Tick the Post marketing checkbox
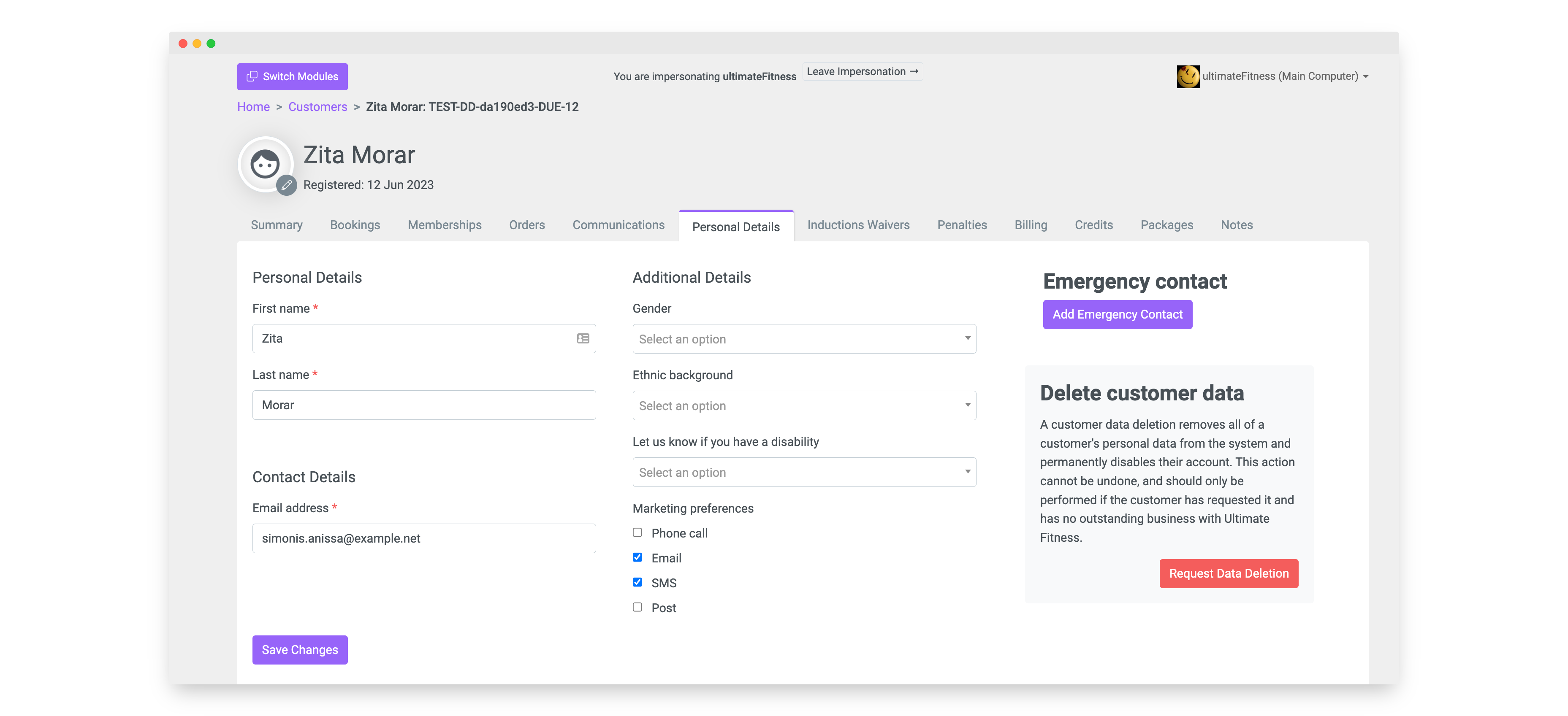This screenshot has width=1568, height=716. click(x=638, y=607)
